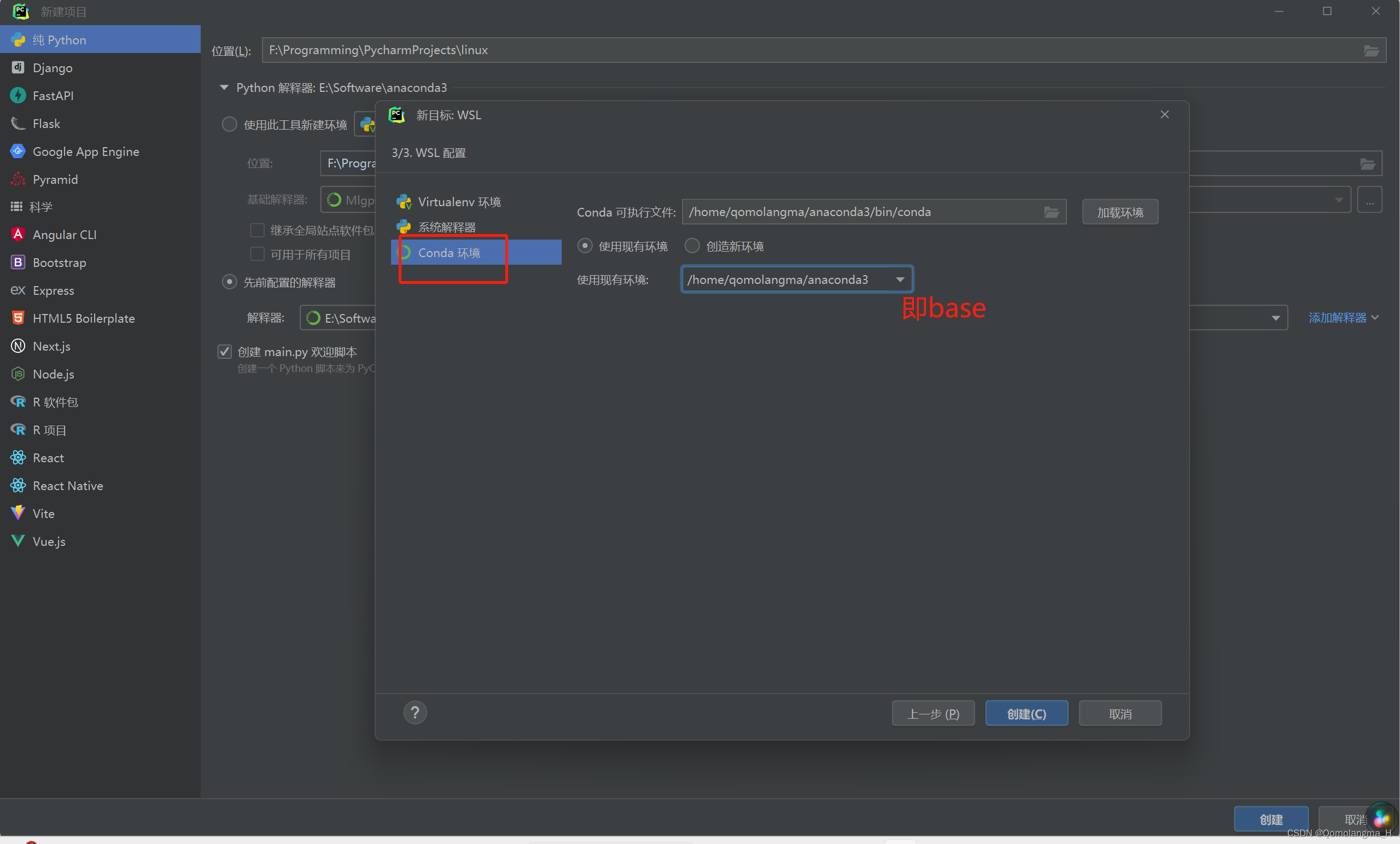This screenshot has height=844, width=1400.
Task: Choose the Vite project icon
Action: (18, 513)
